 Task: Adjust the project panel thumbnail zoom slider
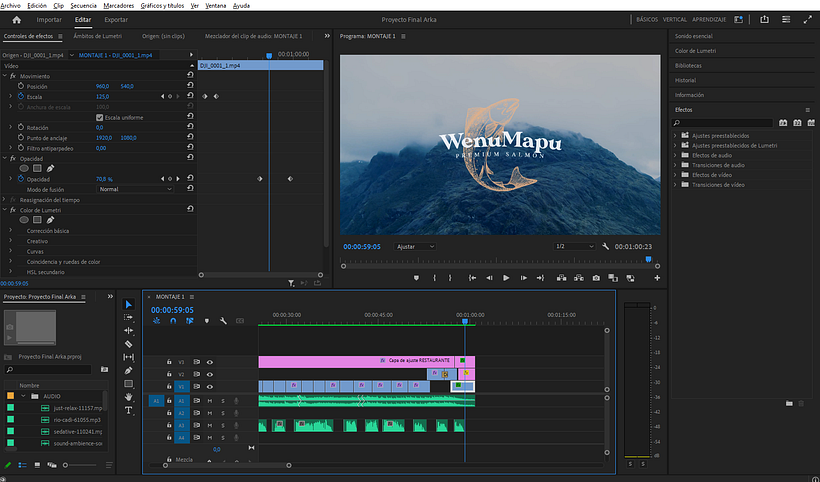click(81, 465)
